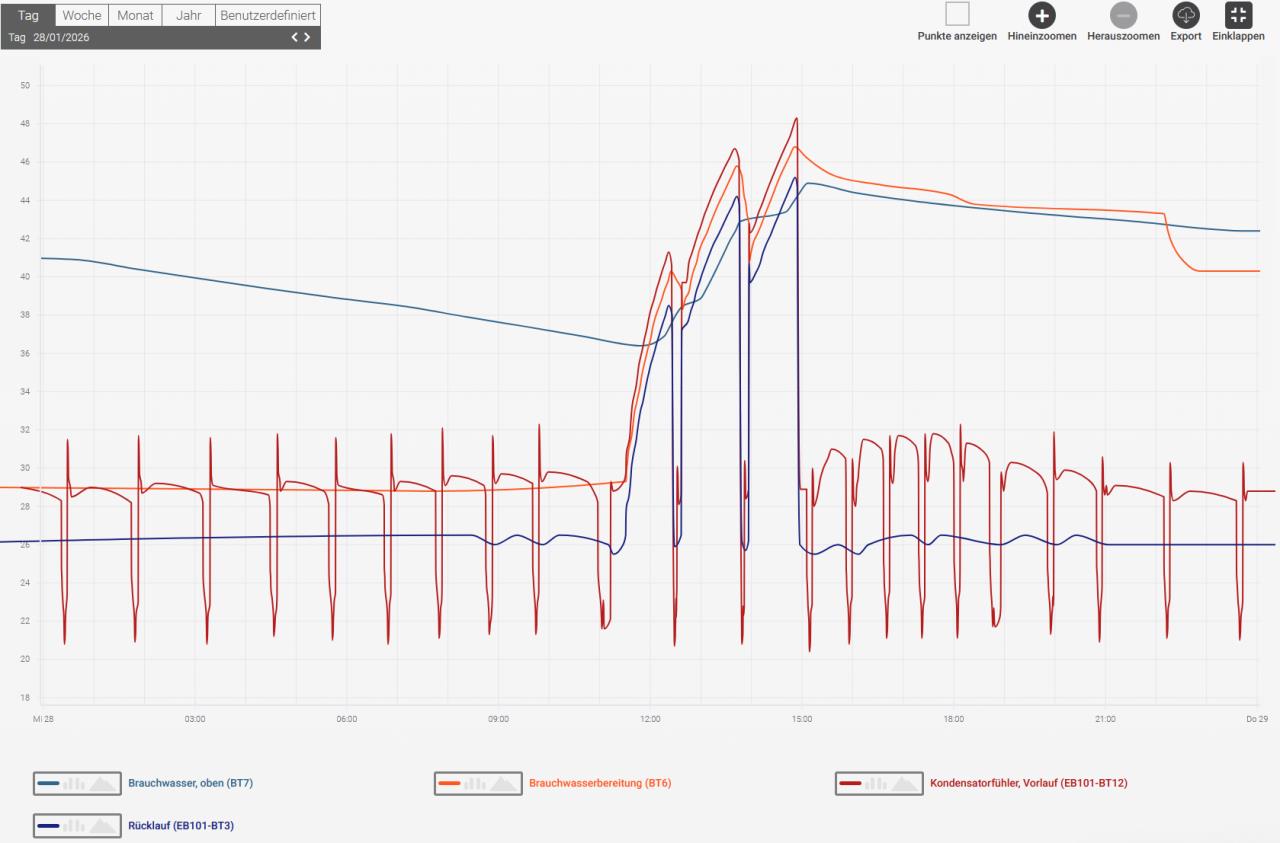Select the Jahr time range
This screenshot has width=1280, height=843.
point(188,15)
